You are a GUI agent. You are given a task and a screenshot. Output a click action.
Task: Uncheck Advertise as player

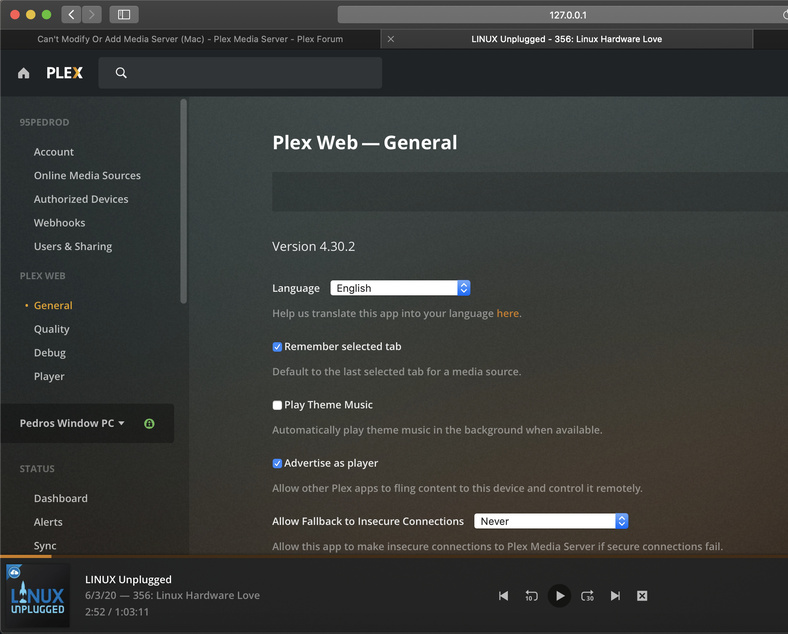point(277,463)
